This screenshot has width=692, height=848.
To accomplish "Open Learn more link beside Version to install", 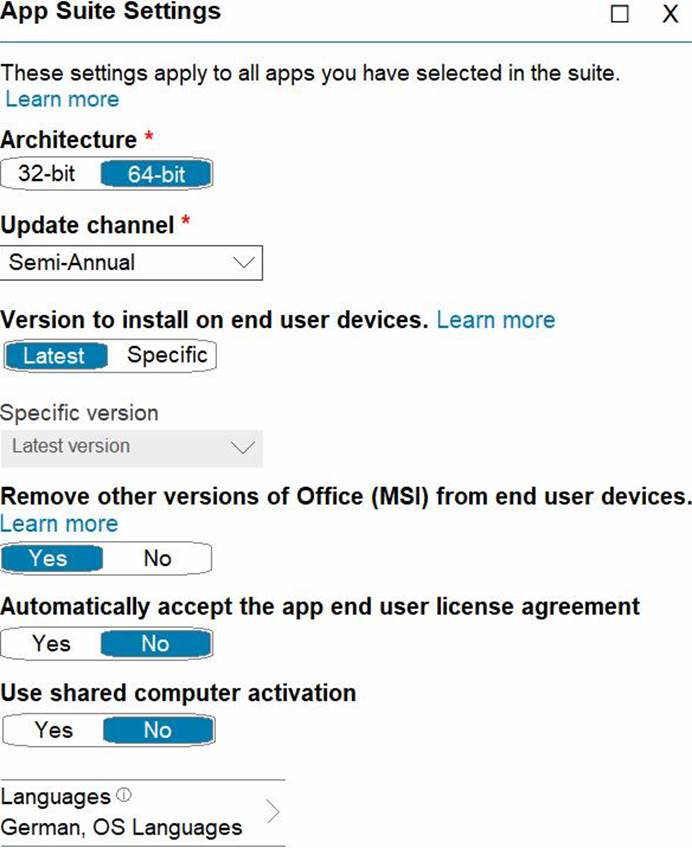I will pos(495,320).
